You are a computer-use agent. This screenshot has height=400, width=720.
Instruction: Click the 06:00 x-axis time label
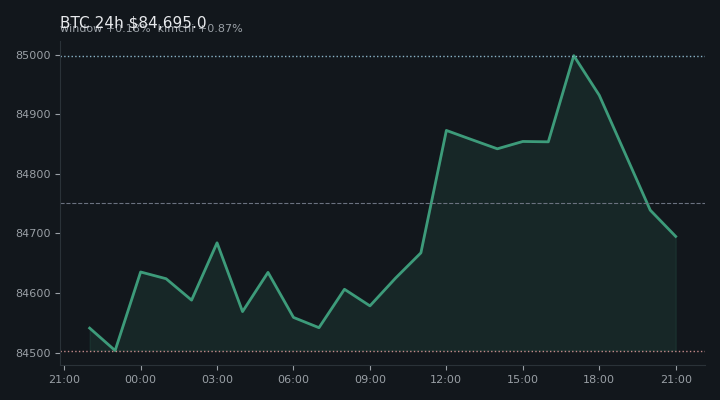tap(293, 379)
